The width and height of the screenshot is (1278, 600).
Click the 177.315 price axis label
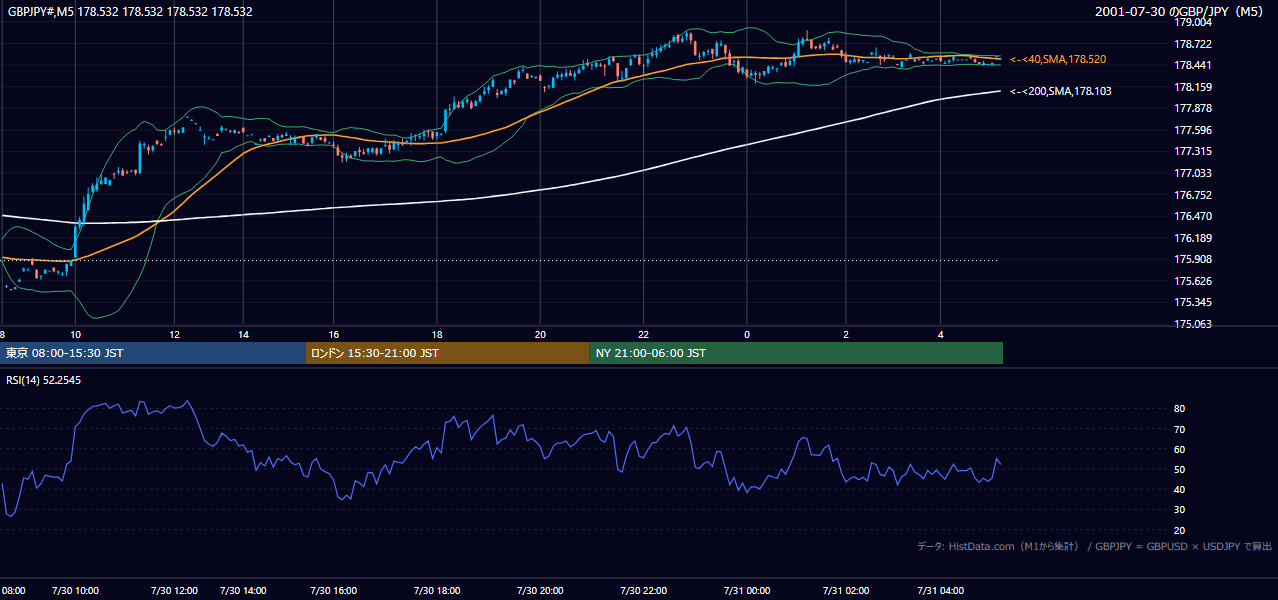(x=1191, y=152)
